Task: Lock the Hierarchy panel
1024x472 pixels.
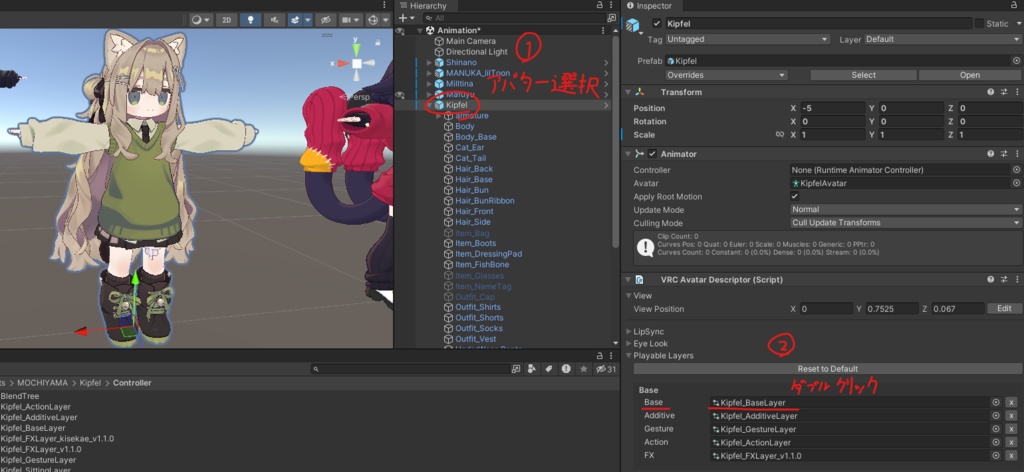Action: [600, 5]
